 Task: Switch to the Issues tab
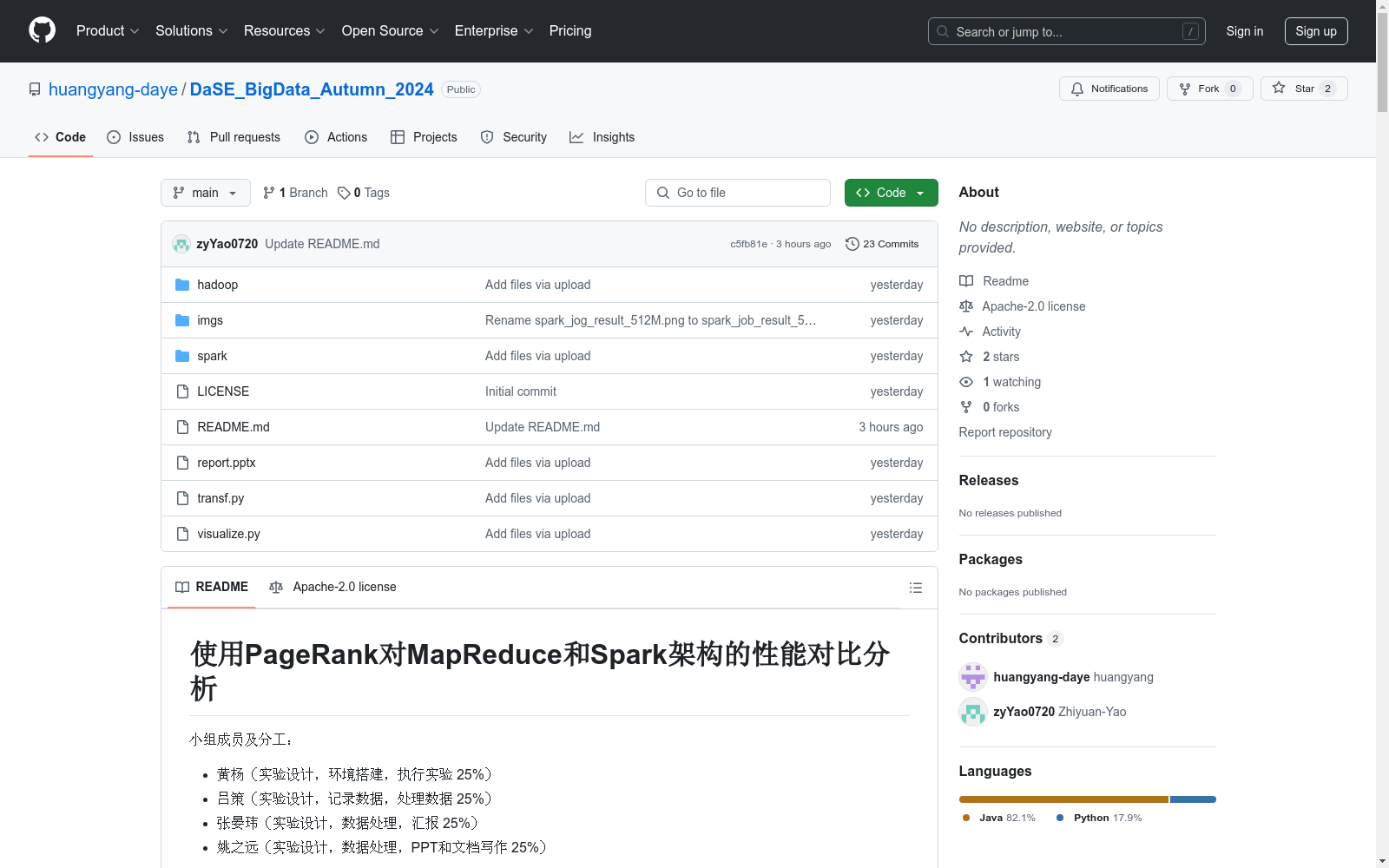pos(135,137)
